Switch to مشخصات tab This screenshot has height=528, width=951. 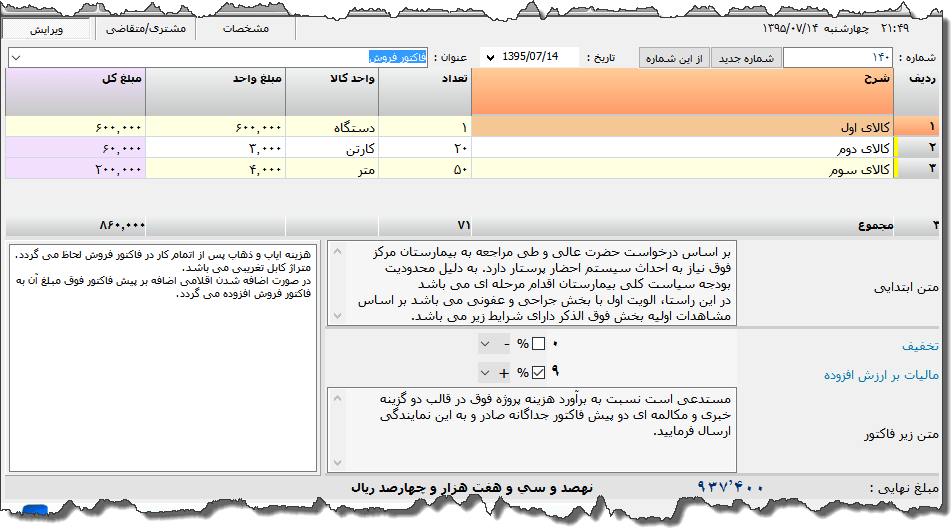(x=246, y=28)
